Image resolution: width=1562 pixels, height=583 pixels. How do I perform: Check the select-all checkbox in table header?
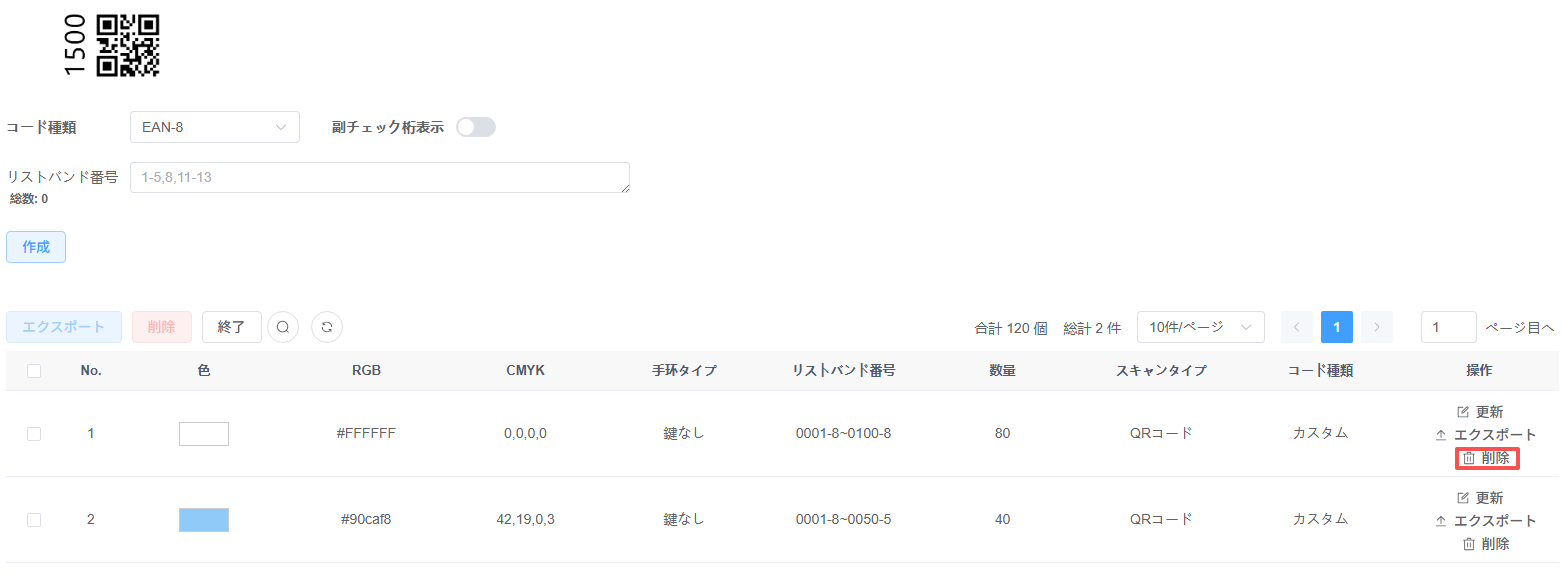pos(34,371)
